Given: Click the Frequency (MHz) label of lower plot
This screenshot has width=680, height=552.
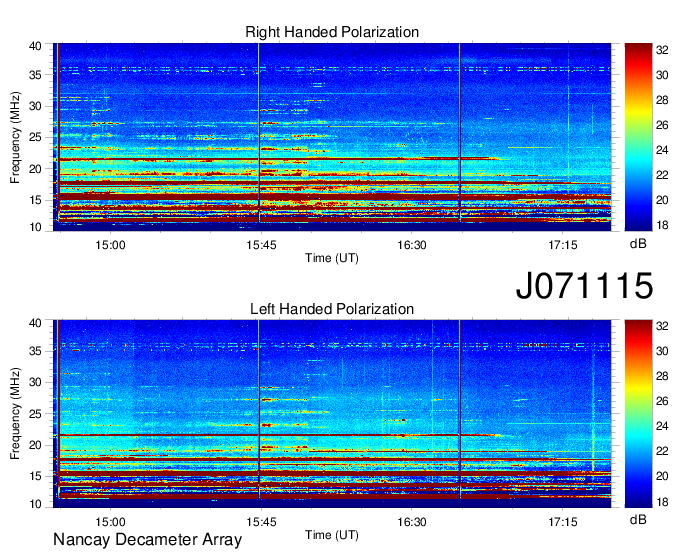Looking at the screenshot, I should coord(15,414).
